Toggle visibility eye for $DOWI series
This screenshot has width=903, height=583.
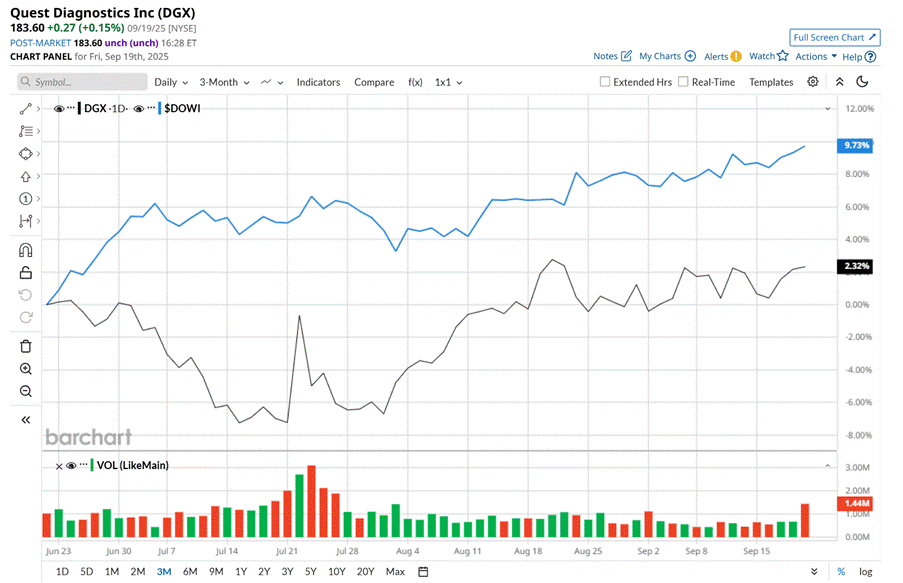point(138,108)
